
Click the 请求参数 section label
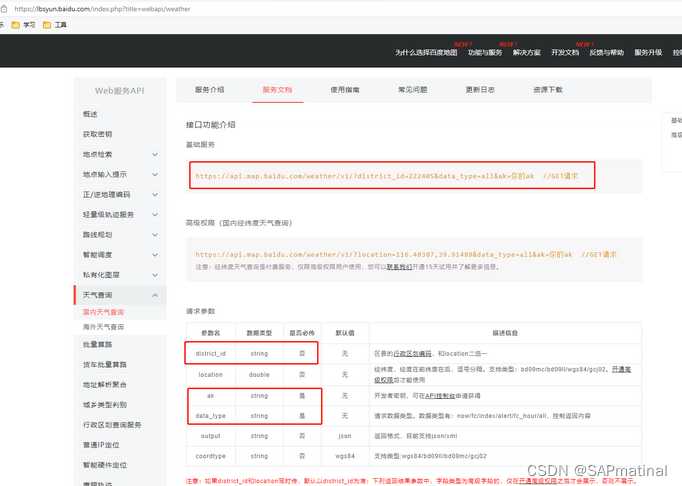coord(201,311)
